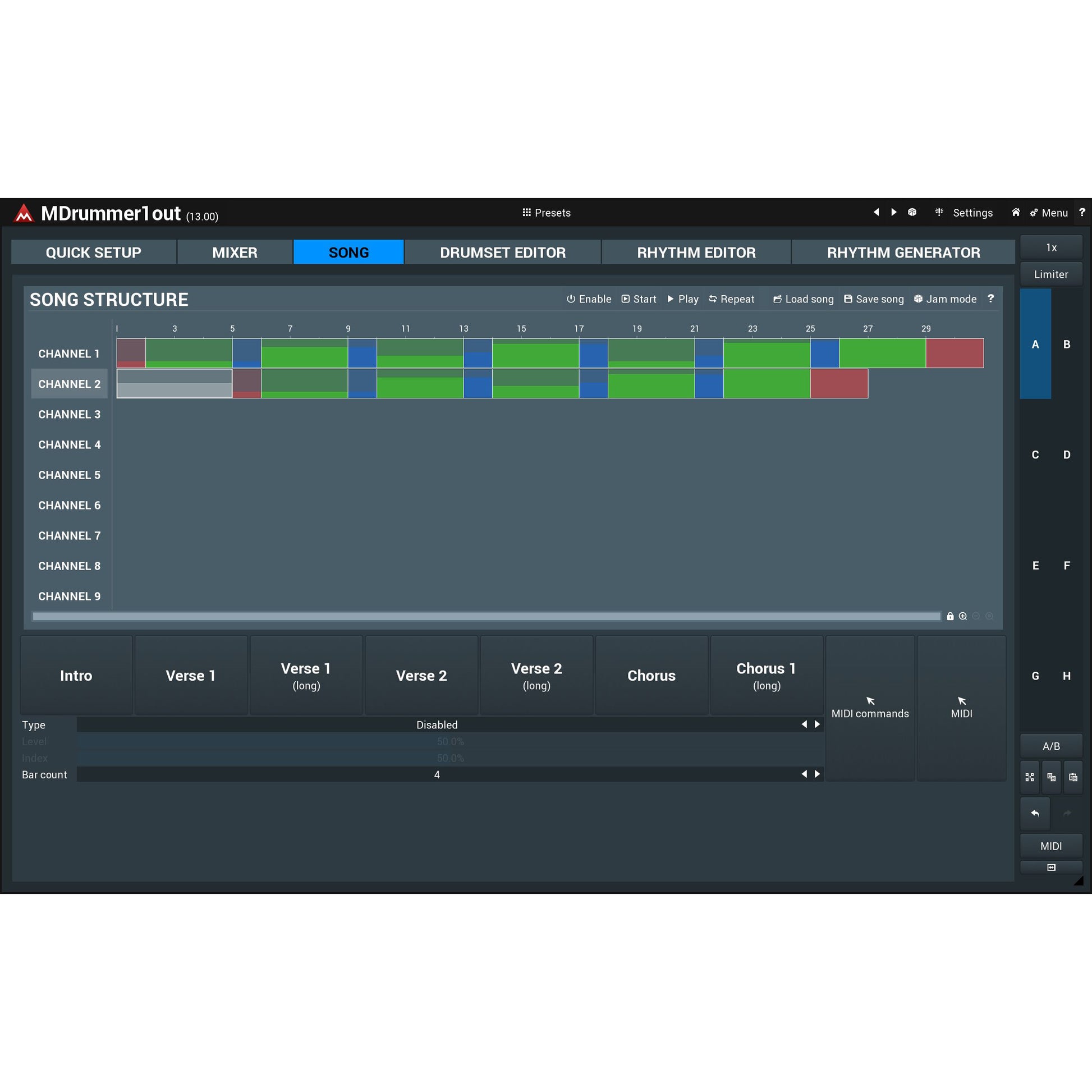Toggle the song Enable switch
The width and height of the screenshot is (1092, 1092).
[589, 299]
